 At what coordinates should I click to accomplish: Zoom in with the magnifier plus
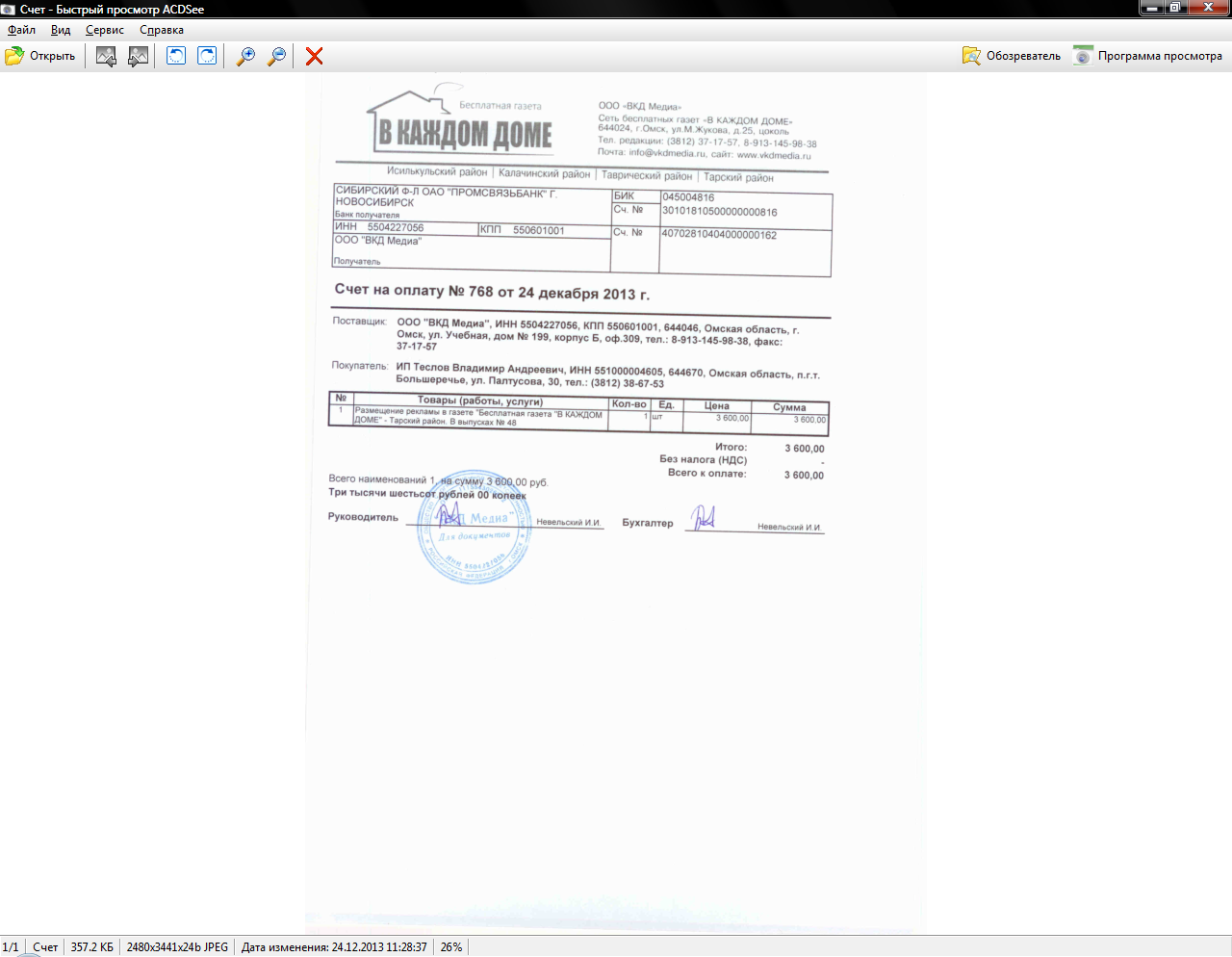pyautogui.click(x=245, y=56)
